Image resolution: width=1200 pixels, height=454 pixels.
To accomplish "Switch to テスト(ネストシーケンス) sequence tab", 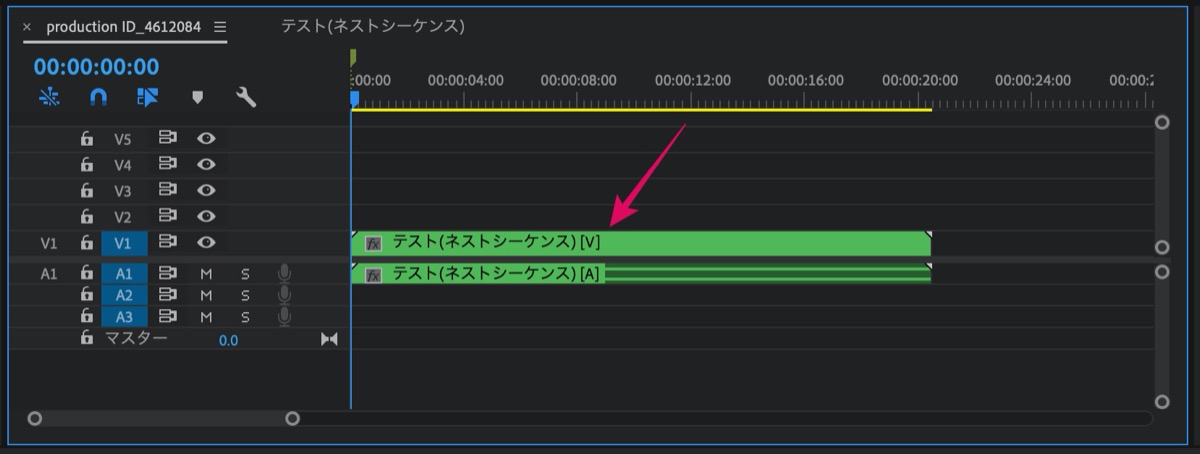I will [x=373, y=27].
